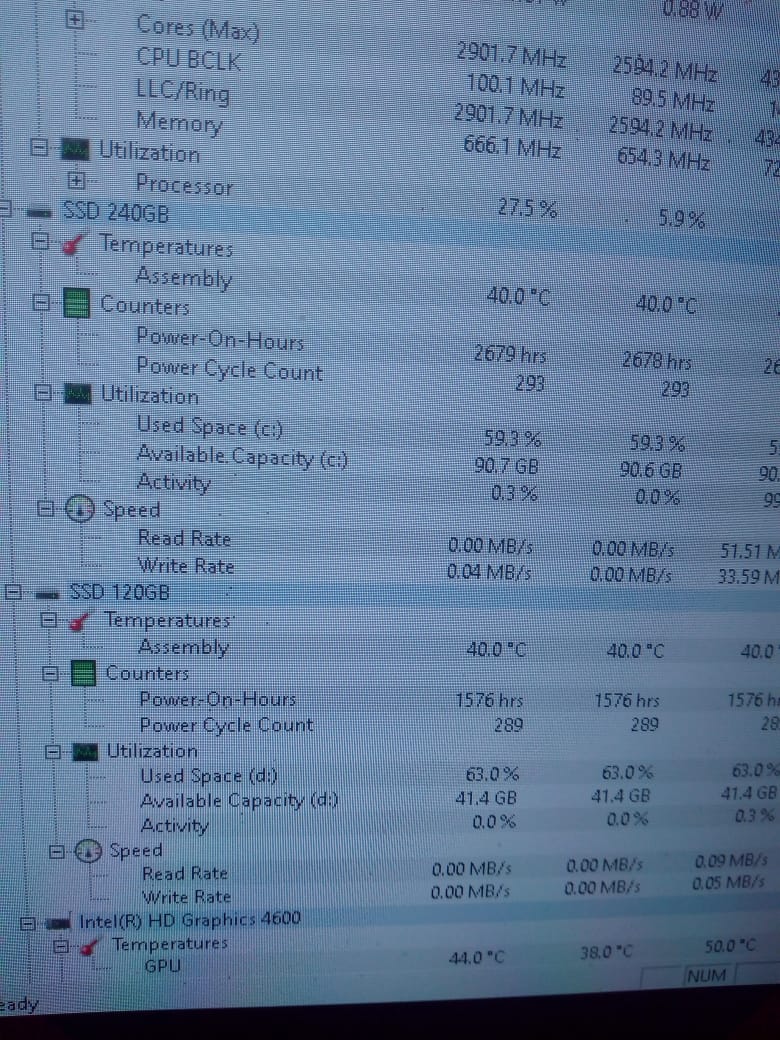Collapse SSD 120GB Counters section
Image resolution: width=780 pixels, height=1040 pixels.
click(x=50, y=674)
